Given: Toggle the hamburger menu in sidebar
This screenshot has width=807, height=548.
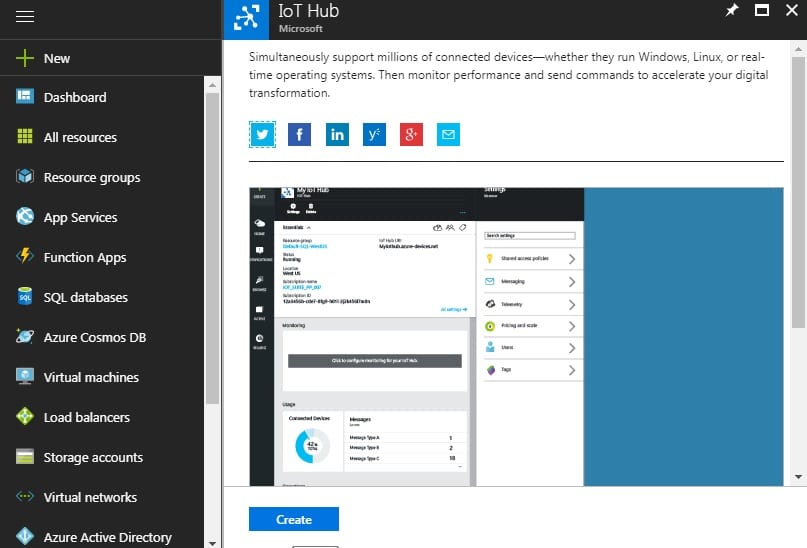Looking at the screenshot, I should tap(26, 18).
